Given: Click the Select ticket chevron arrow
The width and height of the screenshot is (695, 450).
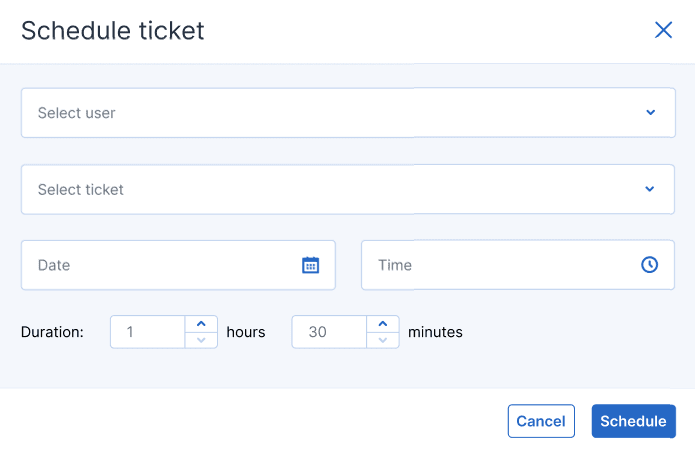Looking at the screenshot, I should point(650,189).
